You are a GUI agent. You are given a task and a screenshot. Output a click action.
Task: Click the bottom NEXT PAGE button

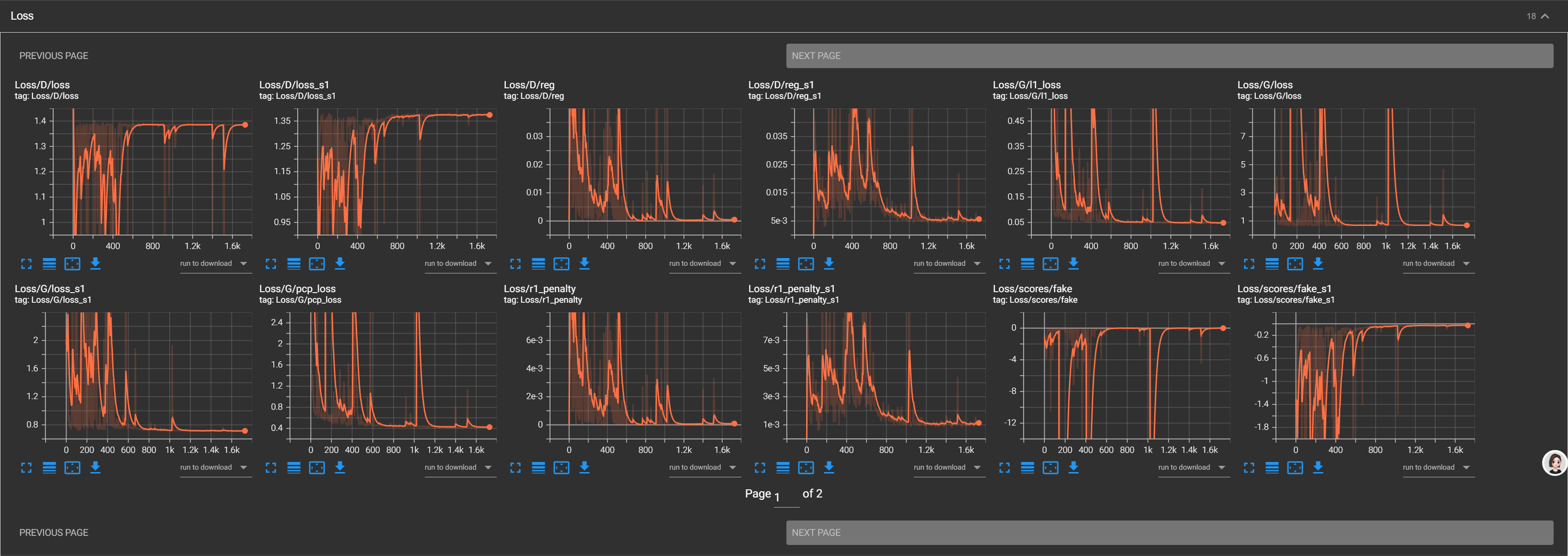pos(1169,532)
